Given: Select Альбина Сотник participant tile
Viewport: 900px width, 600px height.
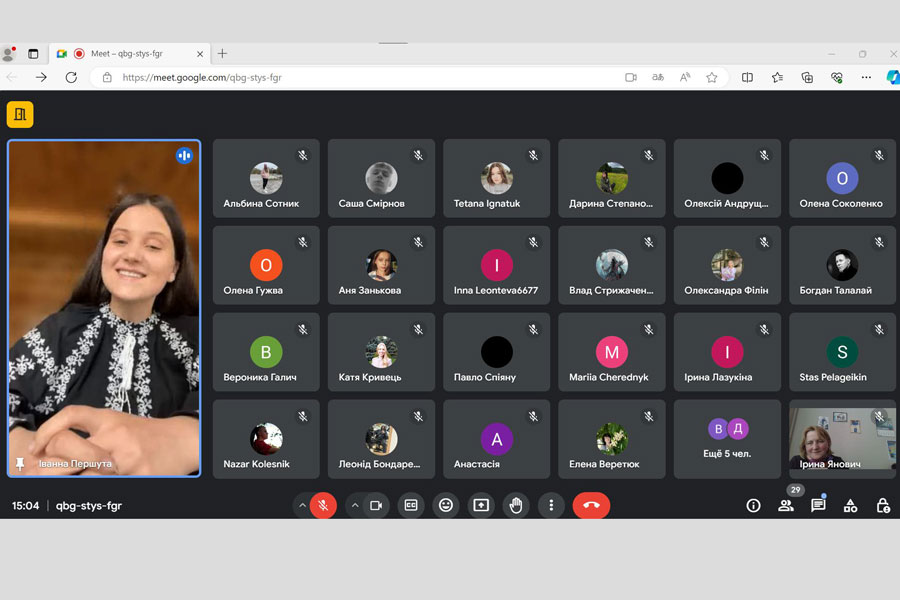Looking at the screenshot, I should [266, 179].
